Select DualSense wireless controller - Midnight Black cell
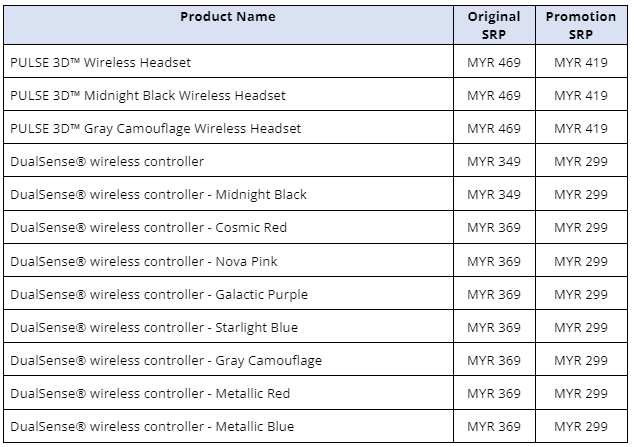 click(x=158, y=195)
